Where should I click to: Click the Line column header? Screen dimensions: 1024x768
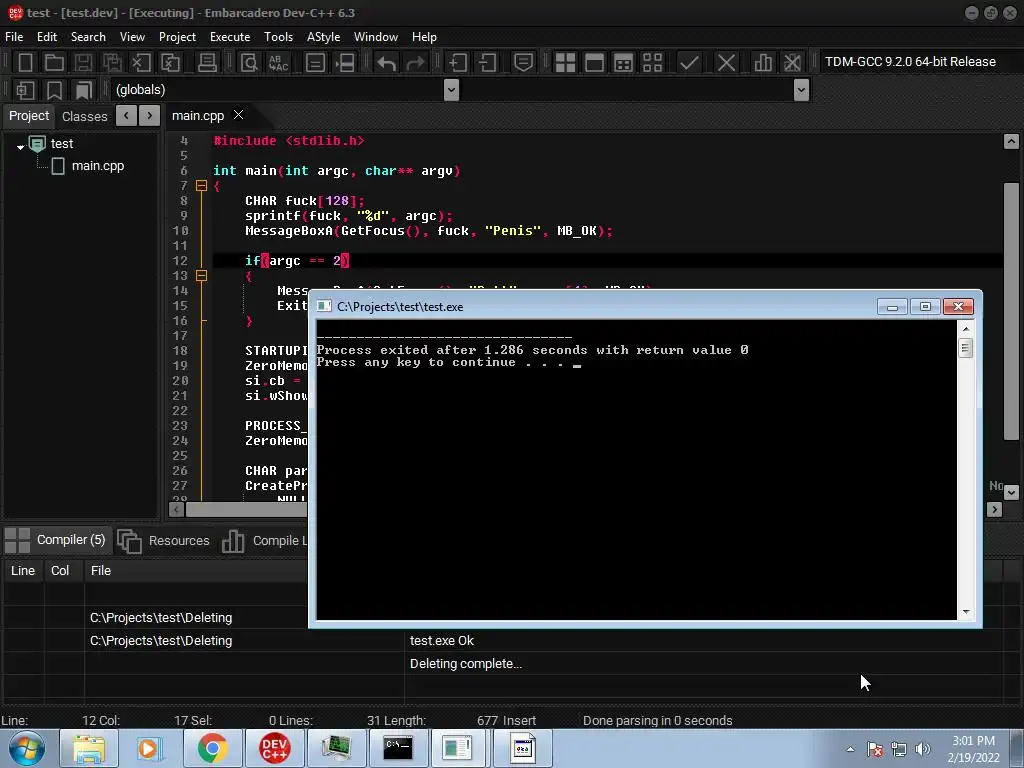click(23, 571)
